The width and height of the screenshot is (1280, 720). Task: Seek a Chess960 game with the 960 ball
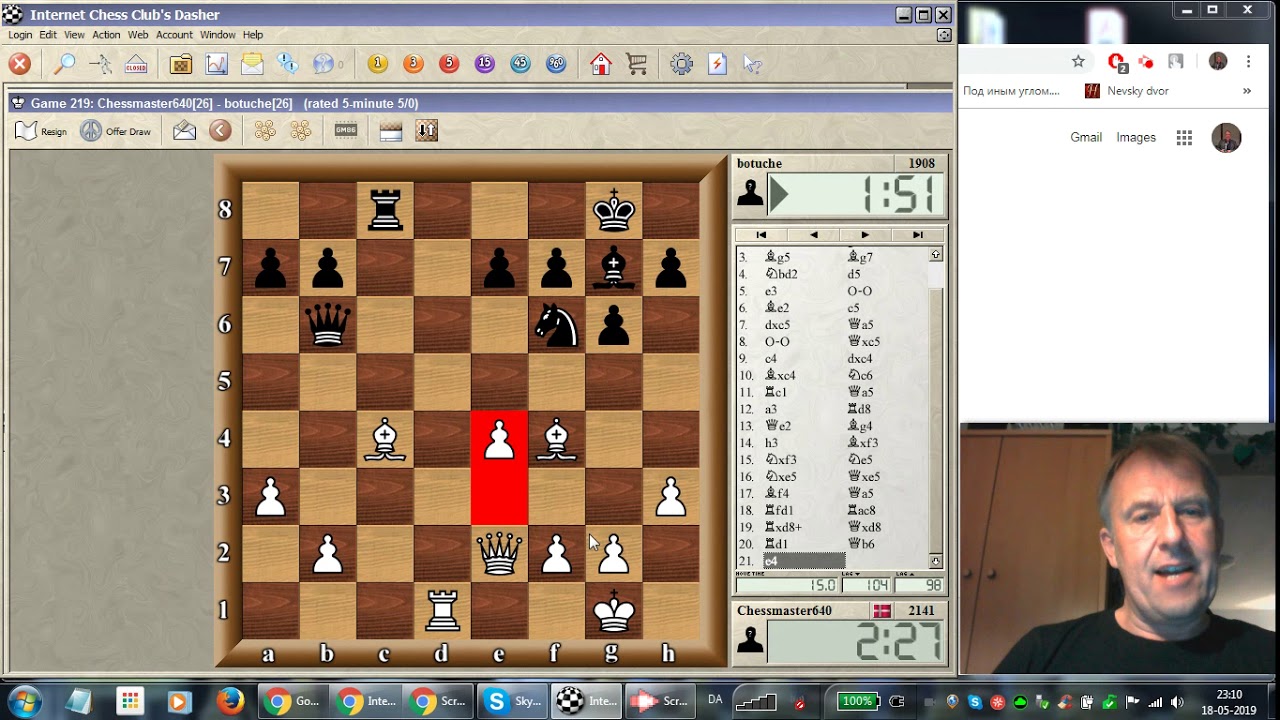click(x=556, y=64)
